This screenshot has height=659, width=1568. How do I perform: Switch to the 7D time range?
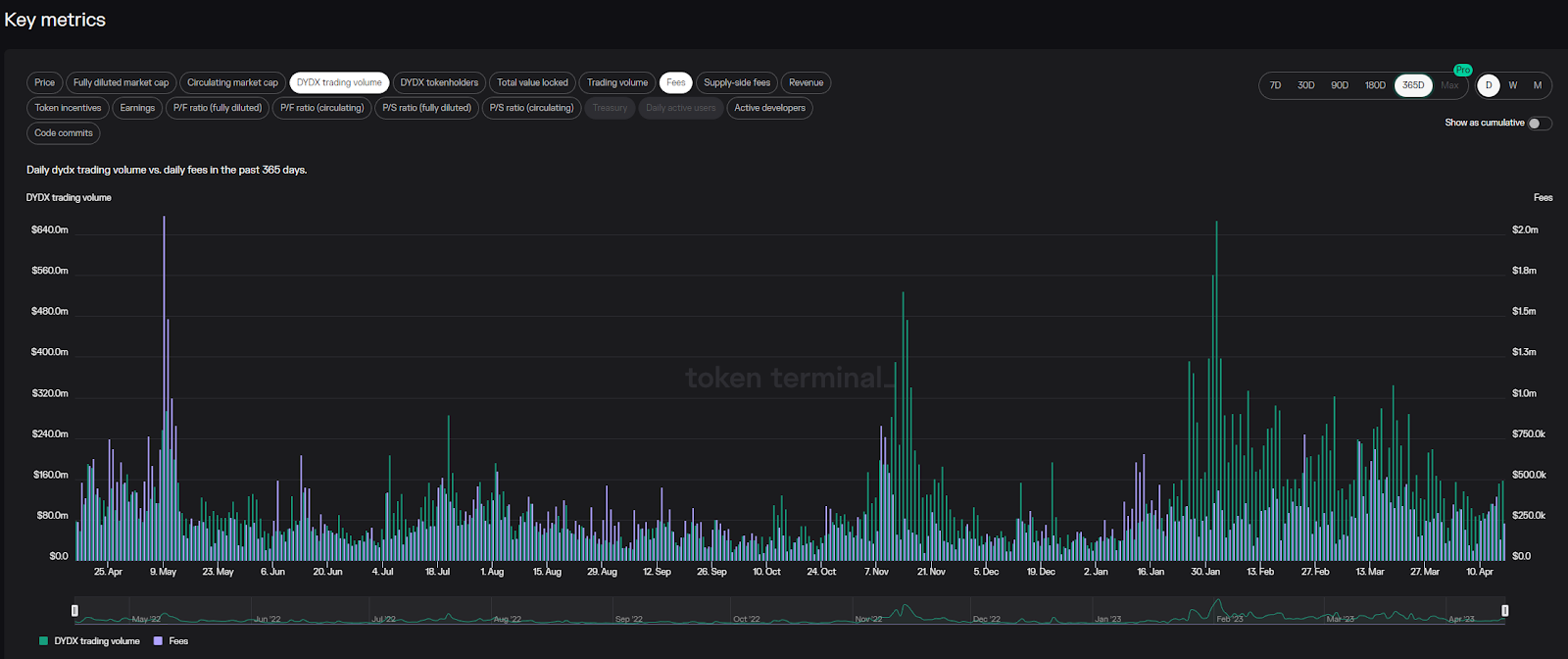click(1275, 85)
